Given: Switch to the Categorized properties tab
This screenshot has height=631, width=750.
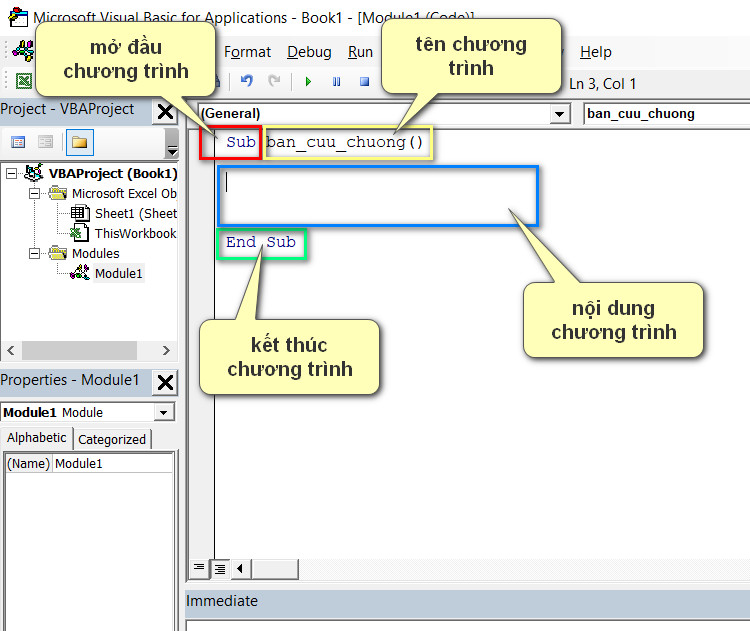Looking at the screenshot, I should (112, 439).
